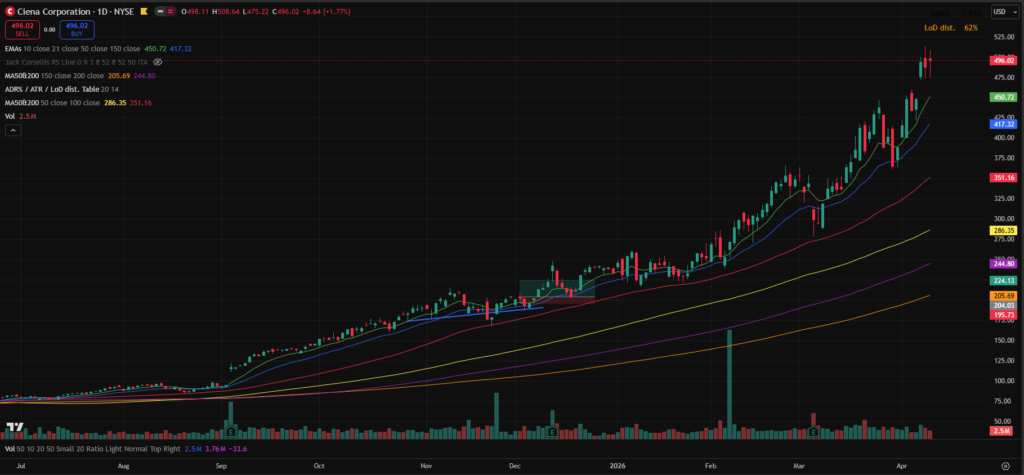Click the Ciena Corporation logo icon
Viewport: 1024px width, 475px height.
[10, 11]
